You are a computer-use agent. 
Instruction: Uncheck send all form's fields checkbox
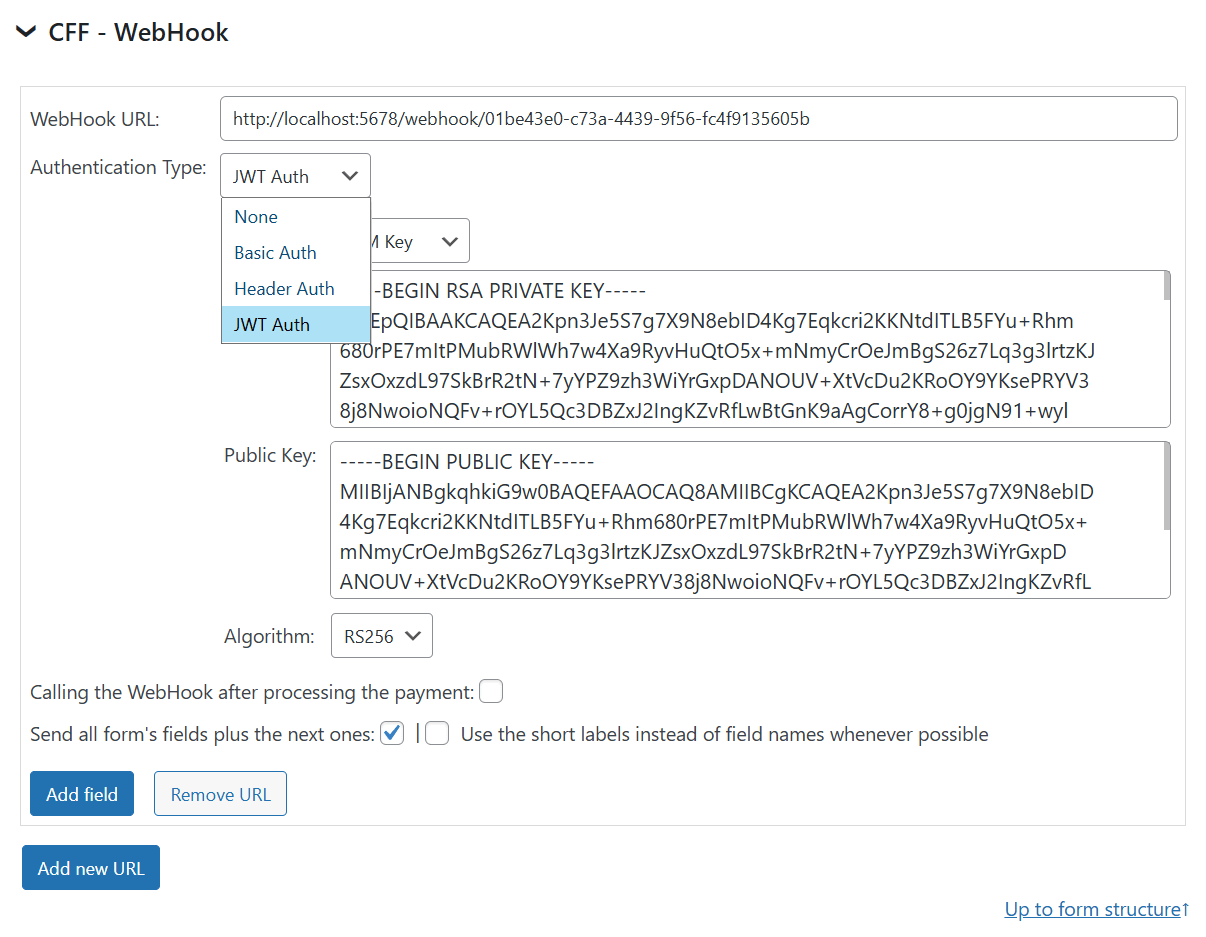(x=392, y=734)
